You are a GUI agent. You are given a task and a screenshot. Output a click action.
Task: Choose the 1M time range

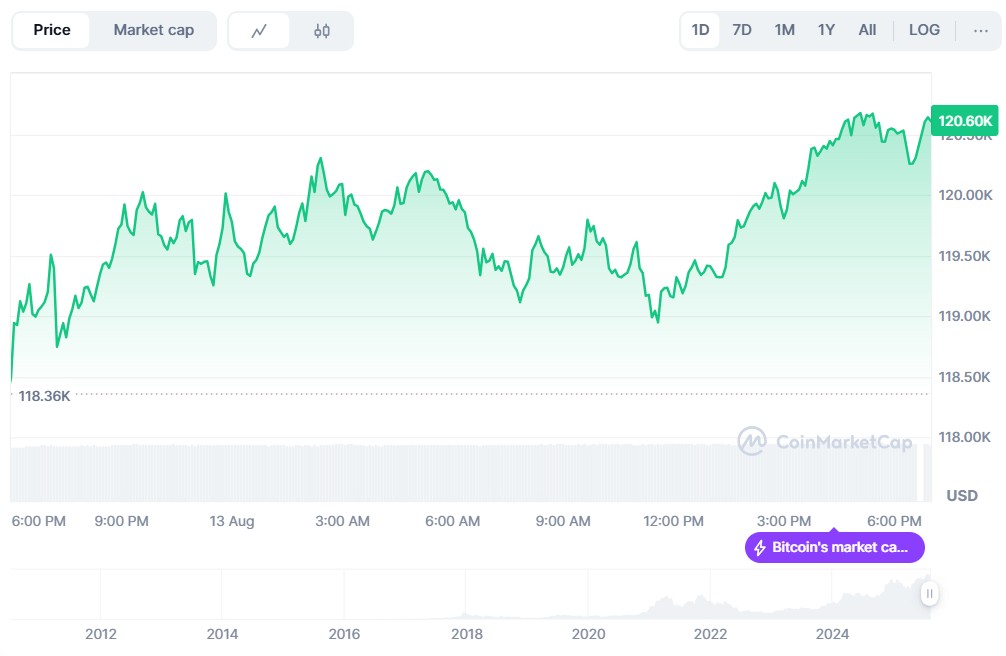(784, 30)
